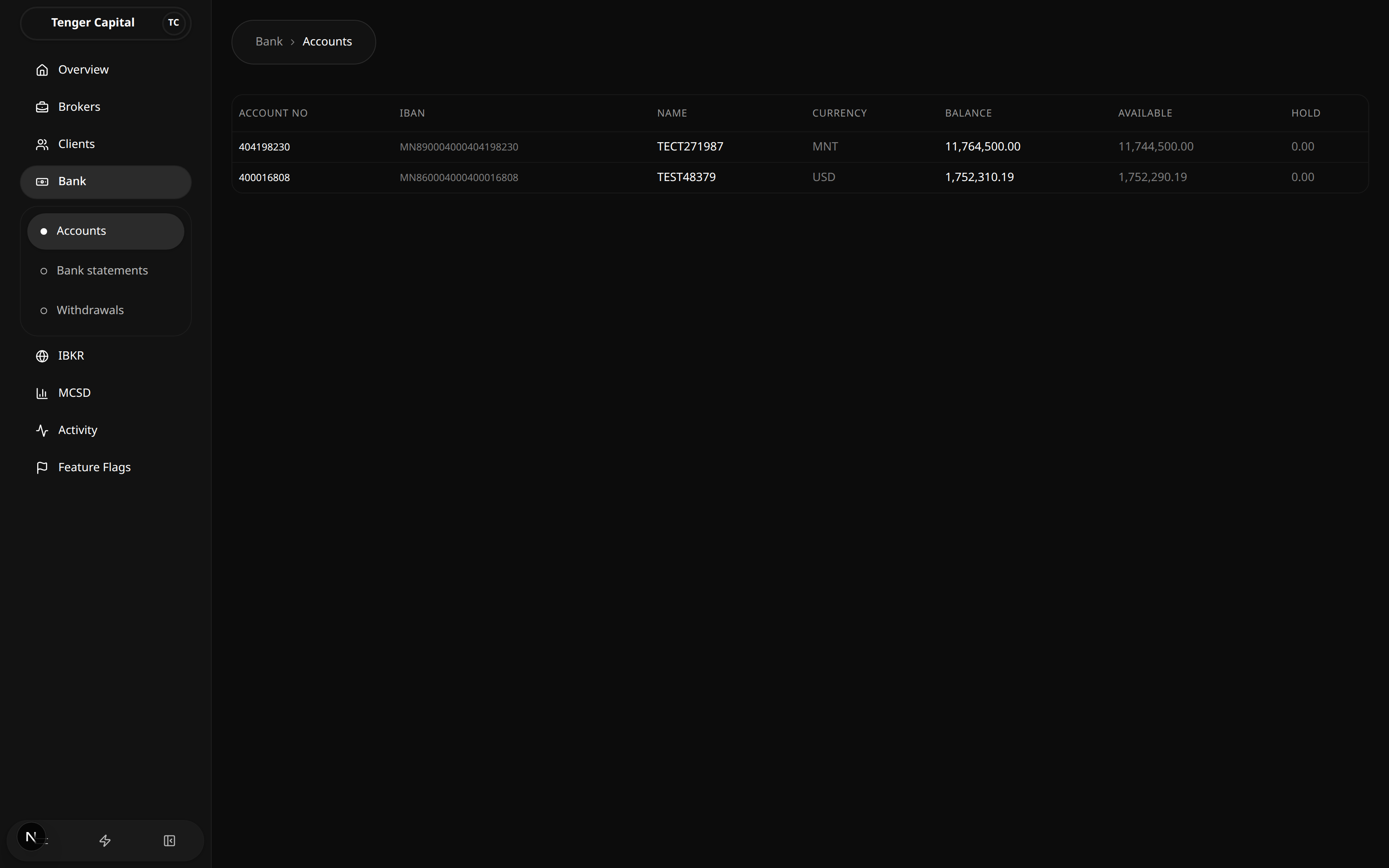
Task: Click the CURRENCY column header
Action: [x=840, y=113]
